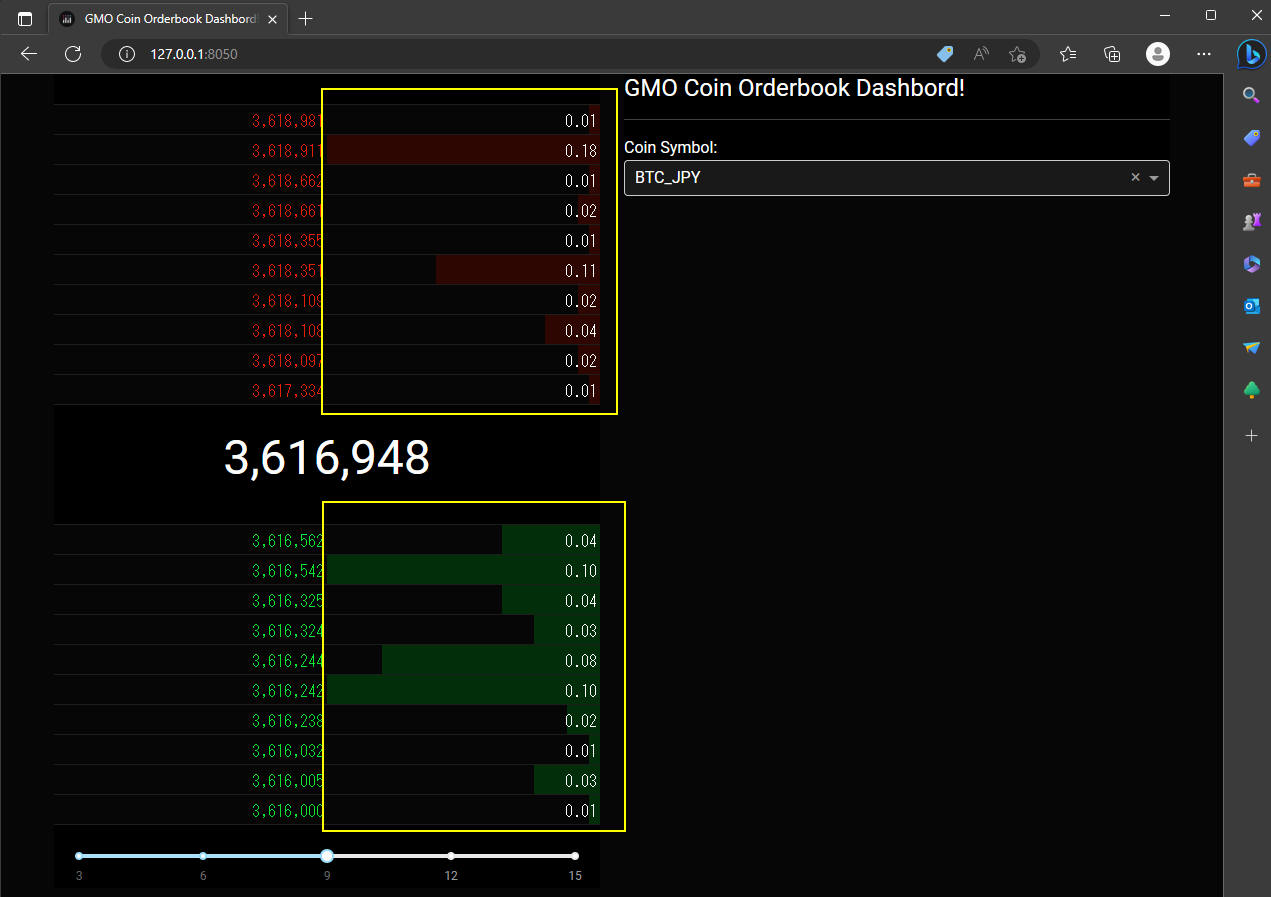Click bid price 3,616,325
This screenshot has height=897, width=1271.
(288, 601)
